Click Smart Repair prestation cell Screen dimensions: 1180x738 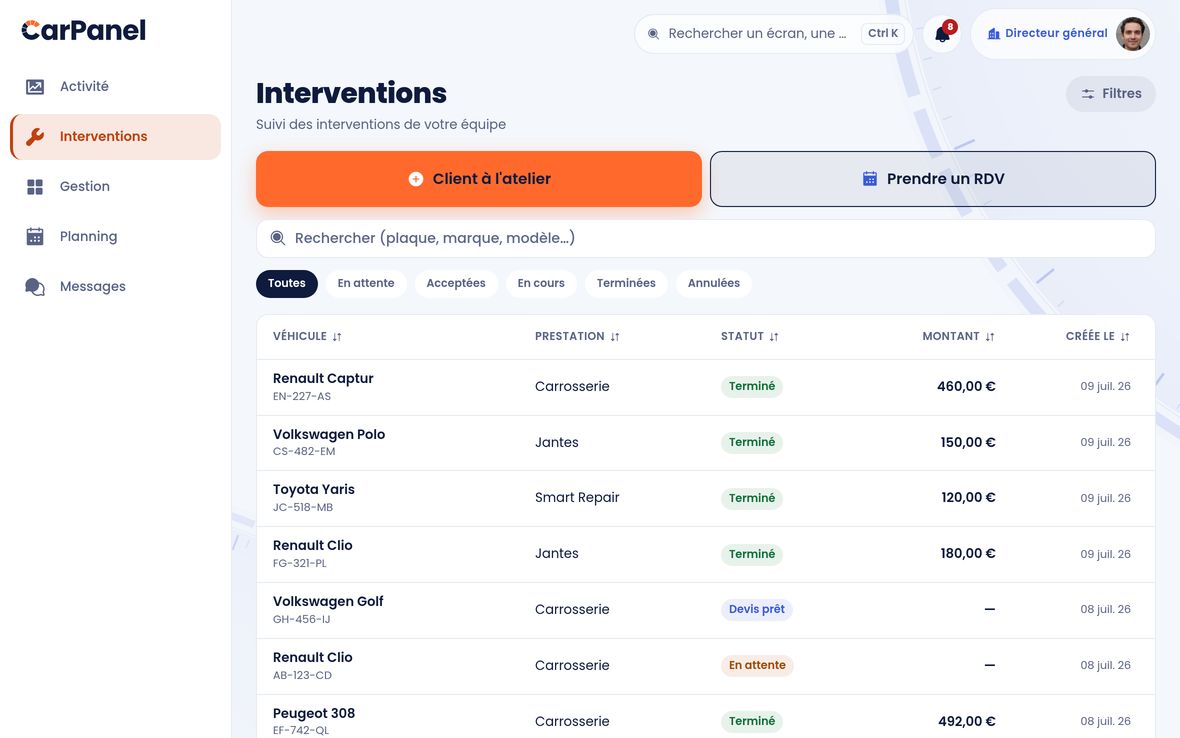[x=577, y=497]
